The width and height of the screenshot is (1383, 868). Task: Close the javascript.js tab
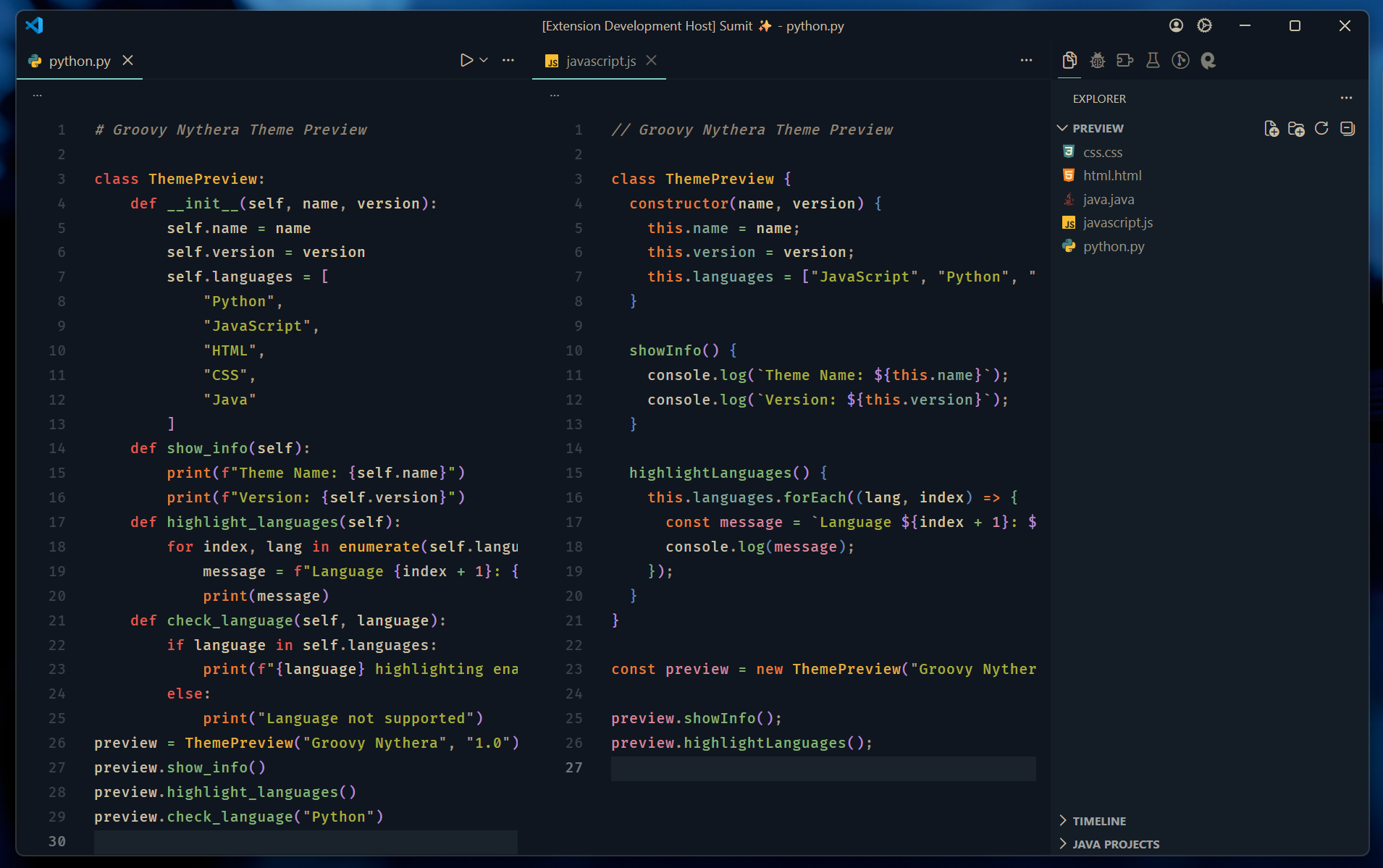[x=651, y=61]
